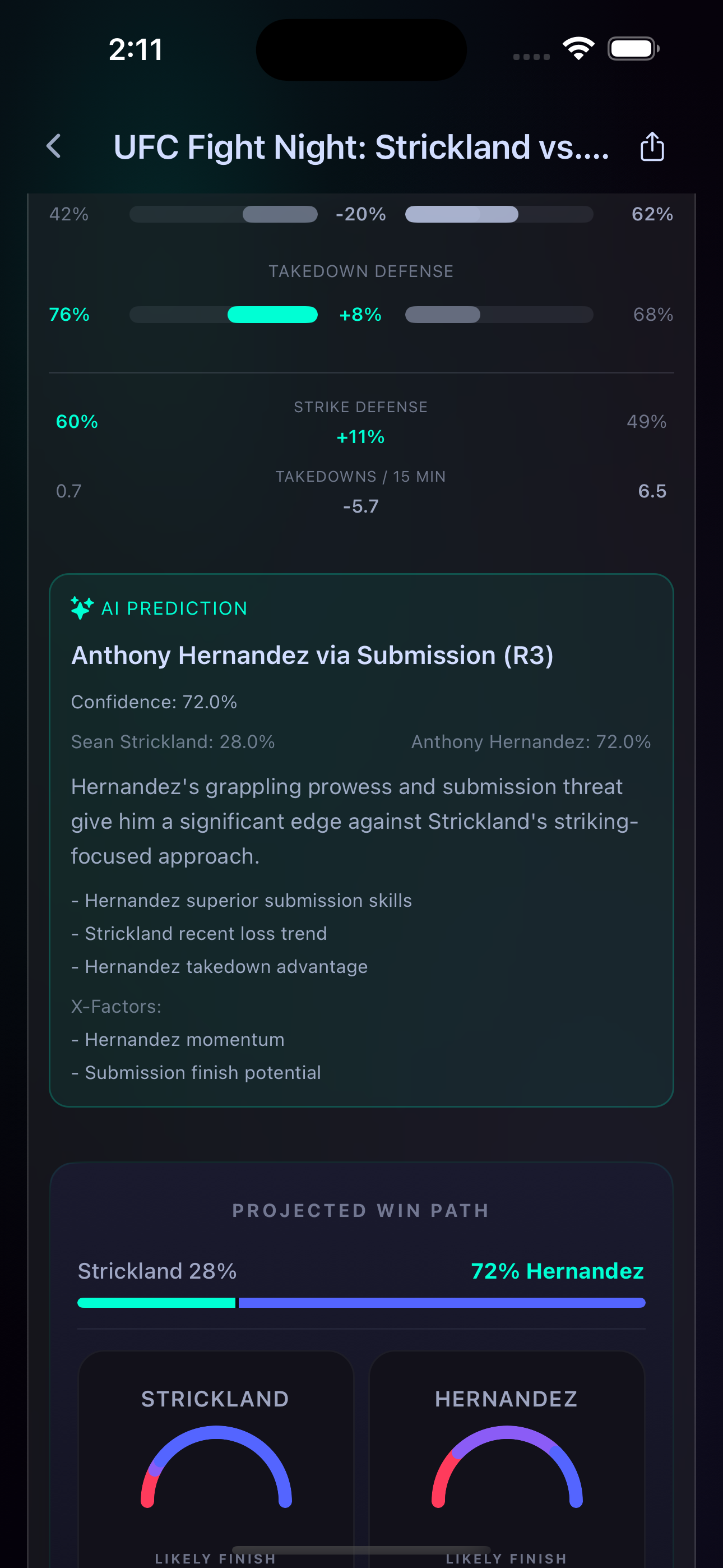Select the UFC Fight Night title
This screenshot has width=723, height=1568.
[361, 146]
